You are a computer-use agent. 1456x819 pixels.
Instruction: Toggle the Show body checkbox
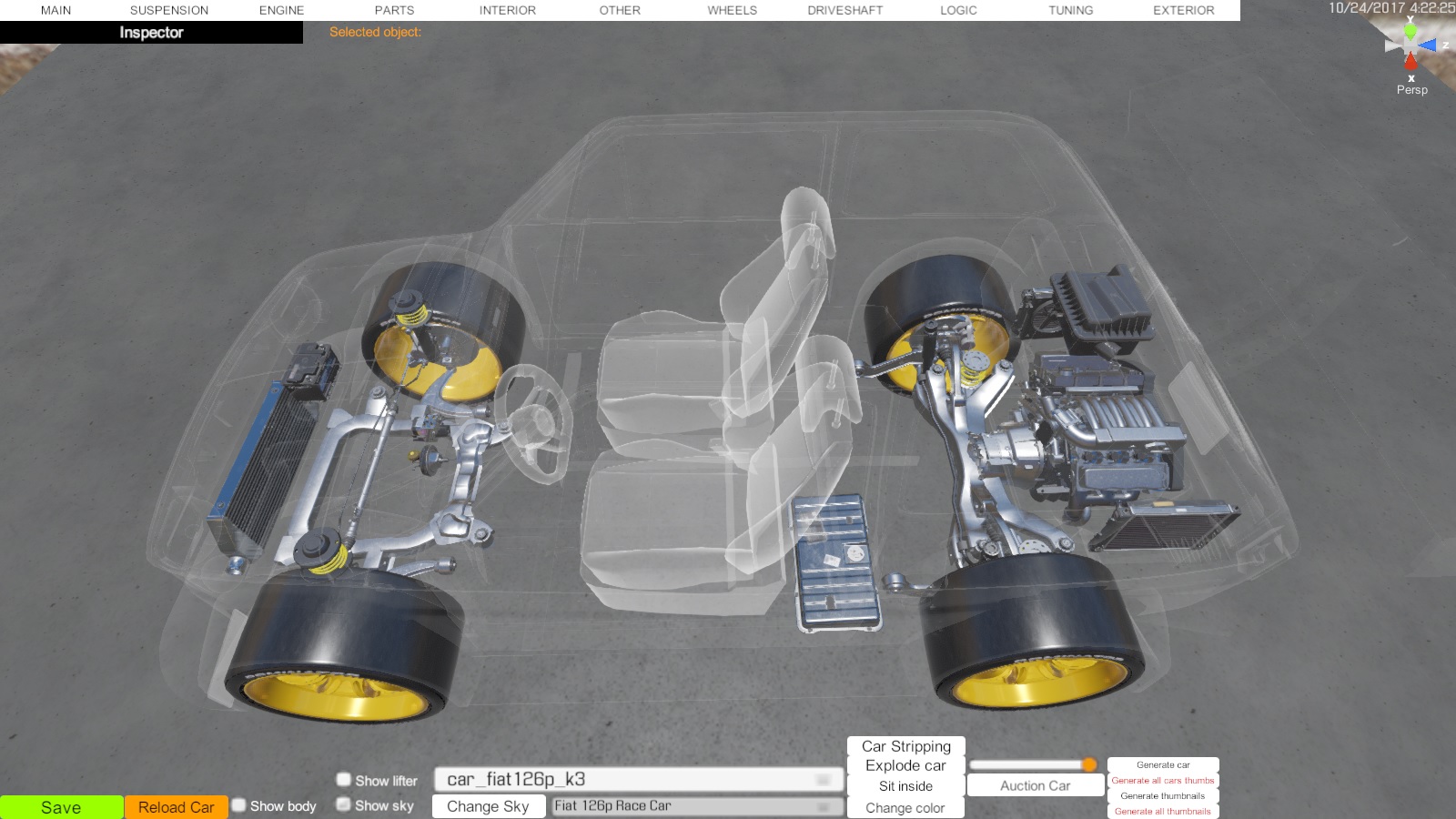[239, 805]
